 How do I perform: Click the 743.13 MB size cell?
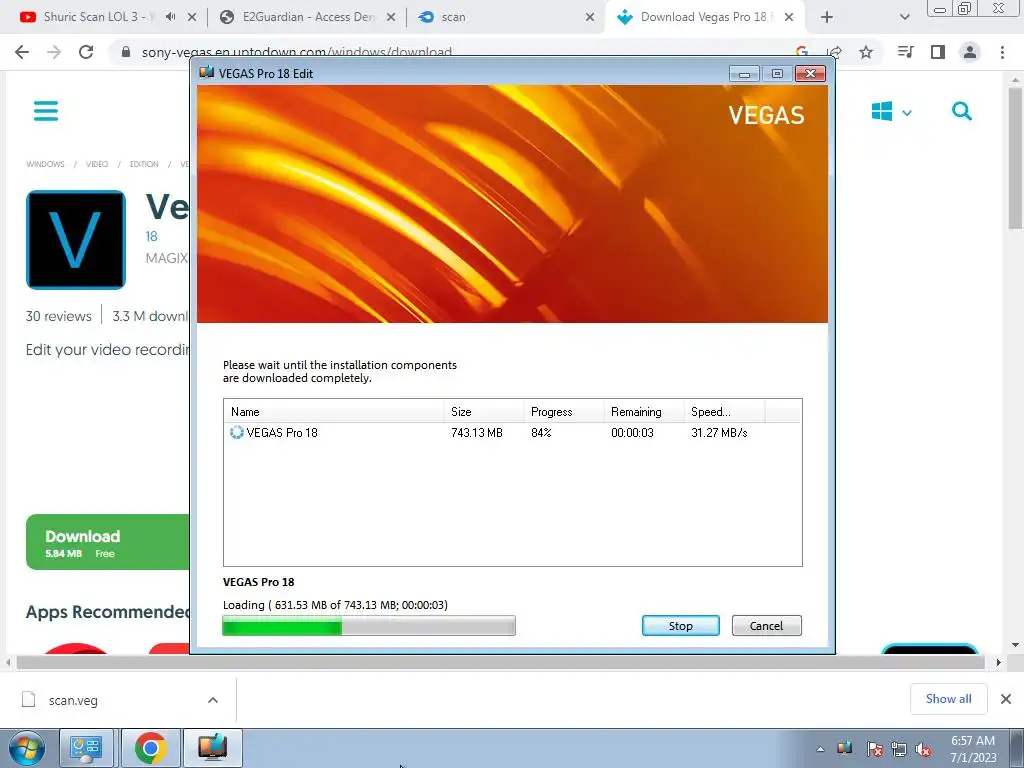[477, 432]
